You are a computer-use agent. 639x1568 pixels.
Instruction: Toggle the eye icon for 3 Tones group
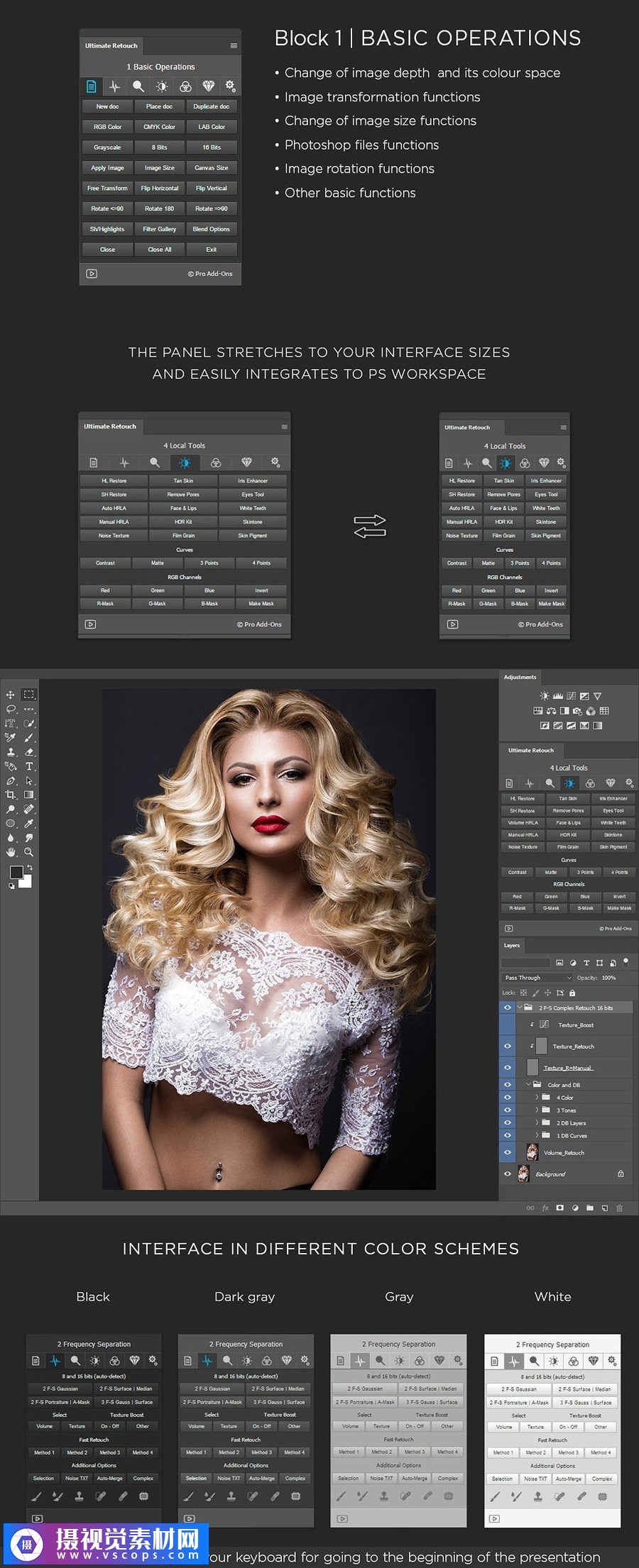(508, 1110)
